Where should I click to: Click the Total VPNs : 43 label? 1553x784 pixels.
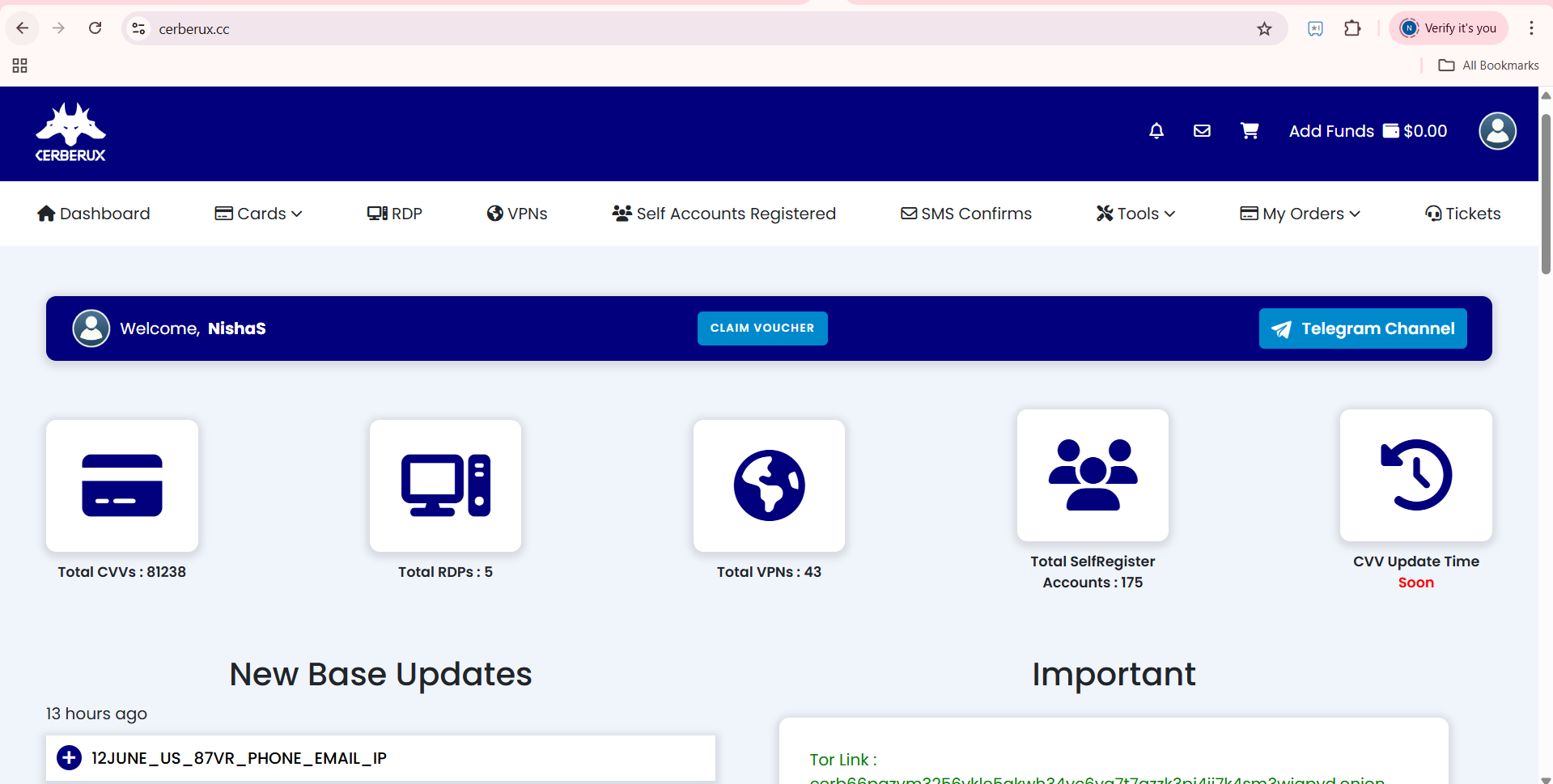coord(769,572)
